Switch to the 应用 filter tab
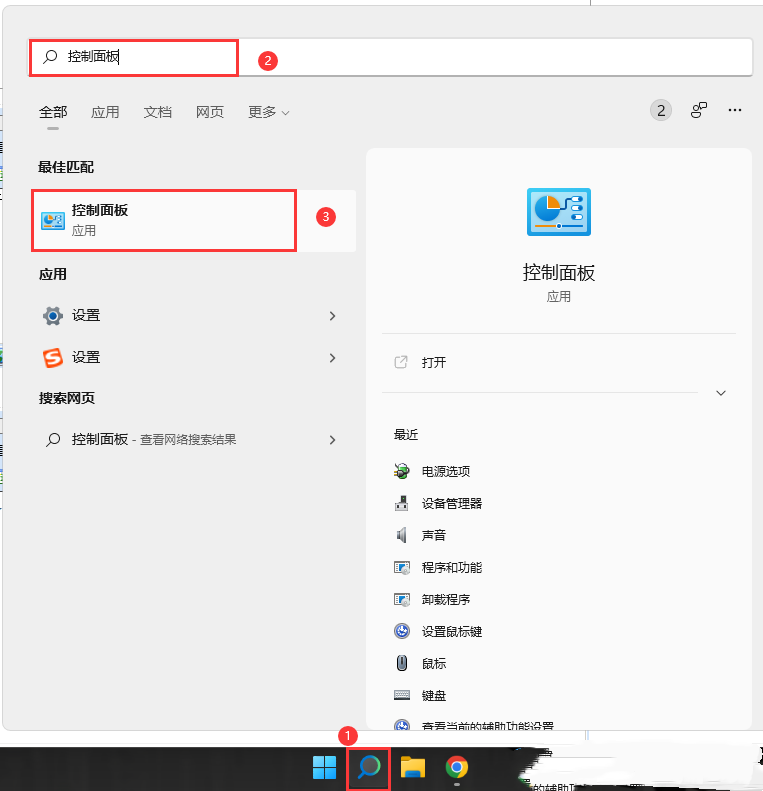This screenshot has width=763, height=791. pos(105,112)
